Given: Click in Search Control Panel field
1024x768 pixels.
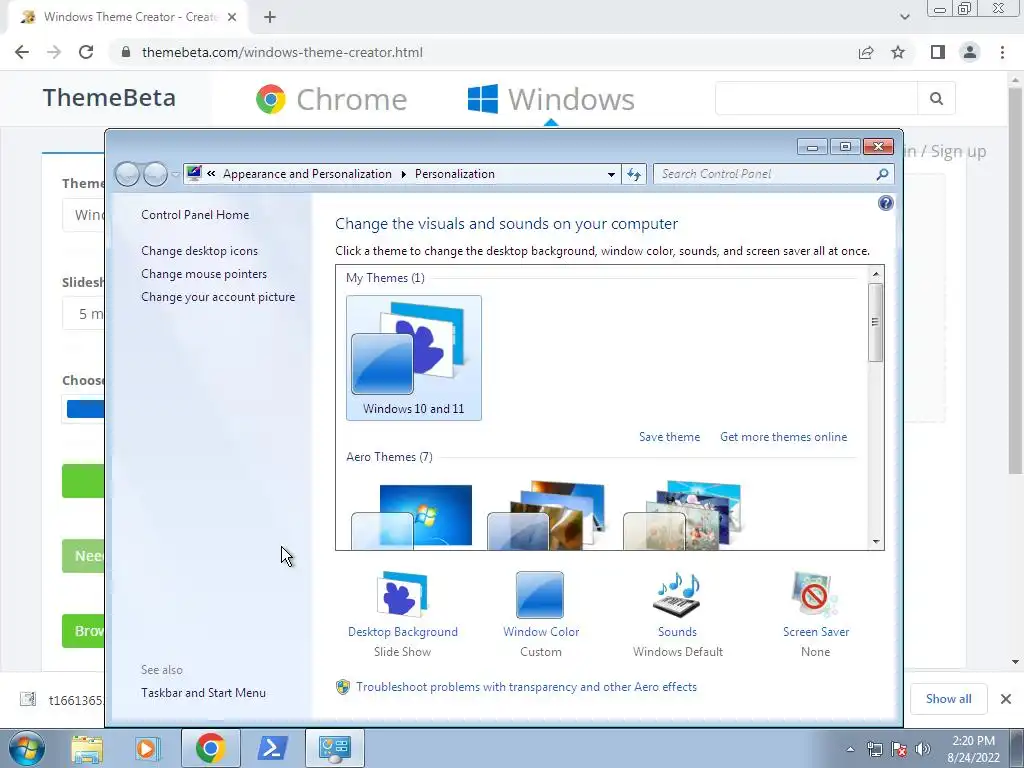Looking at the screenshot, I should (x=764, y=174).
